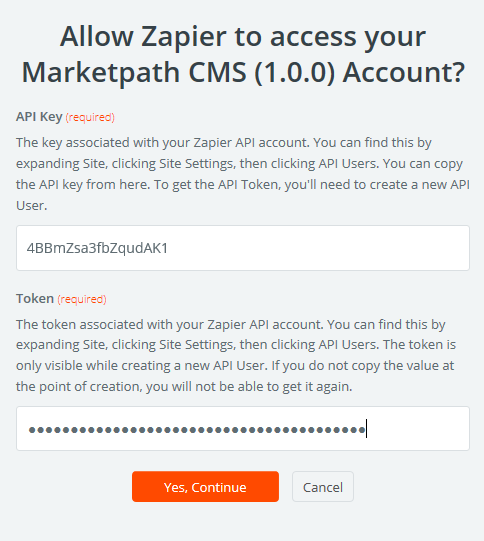Click the (required) tag beside Token

[82, 299]
